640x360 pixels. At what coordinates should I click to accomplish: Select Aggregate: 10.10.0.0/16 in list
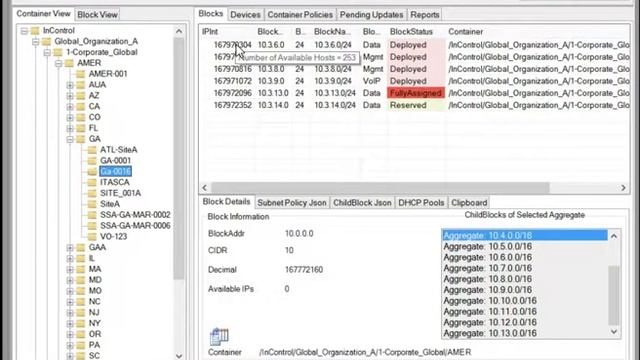tap(525, 301)
